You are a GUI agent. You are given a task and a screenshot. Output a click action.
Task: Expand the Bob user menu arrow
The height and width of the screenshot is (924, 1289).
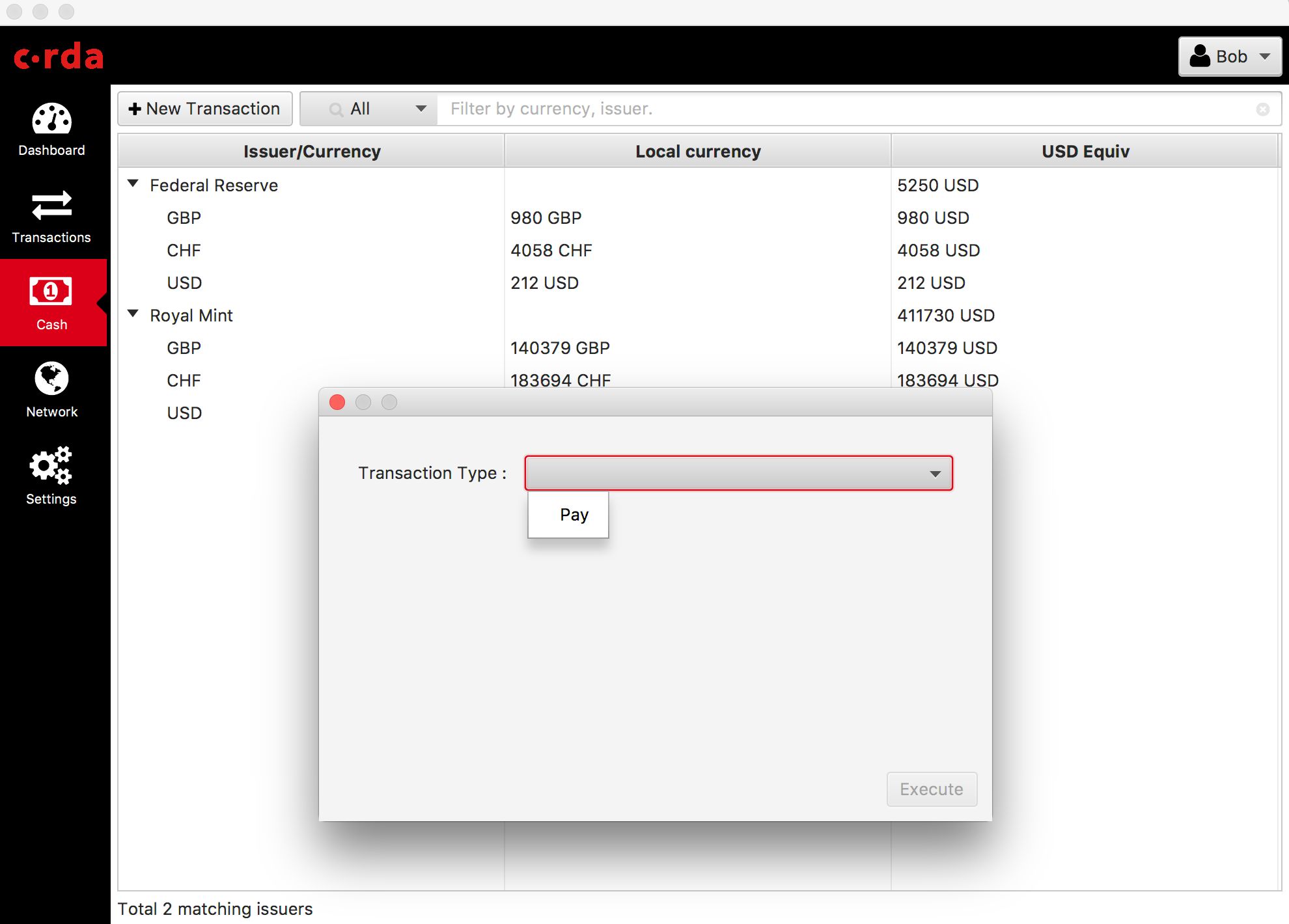[1265, 57]
